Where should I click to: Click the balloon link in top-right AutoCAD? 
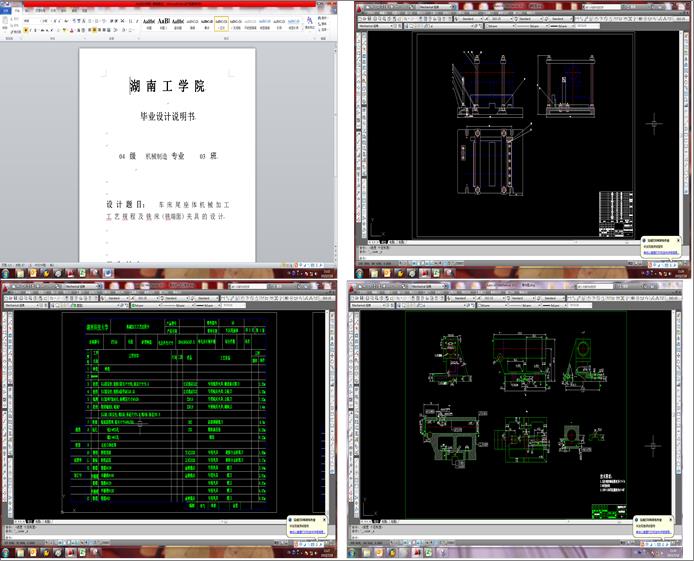coord(661,253)
